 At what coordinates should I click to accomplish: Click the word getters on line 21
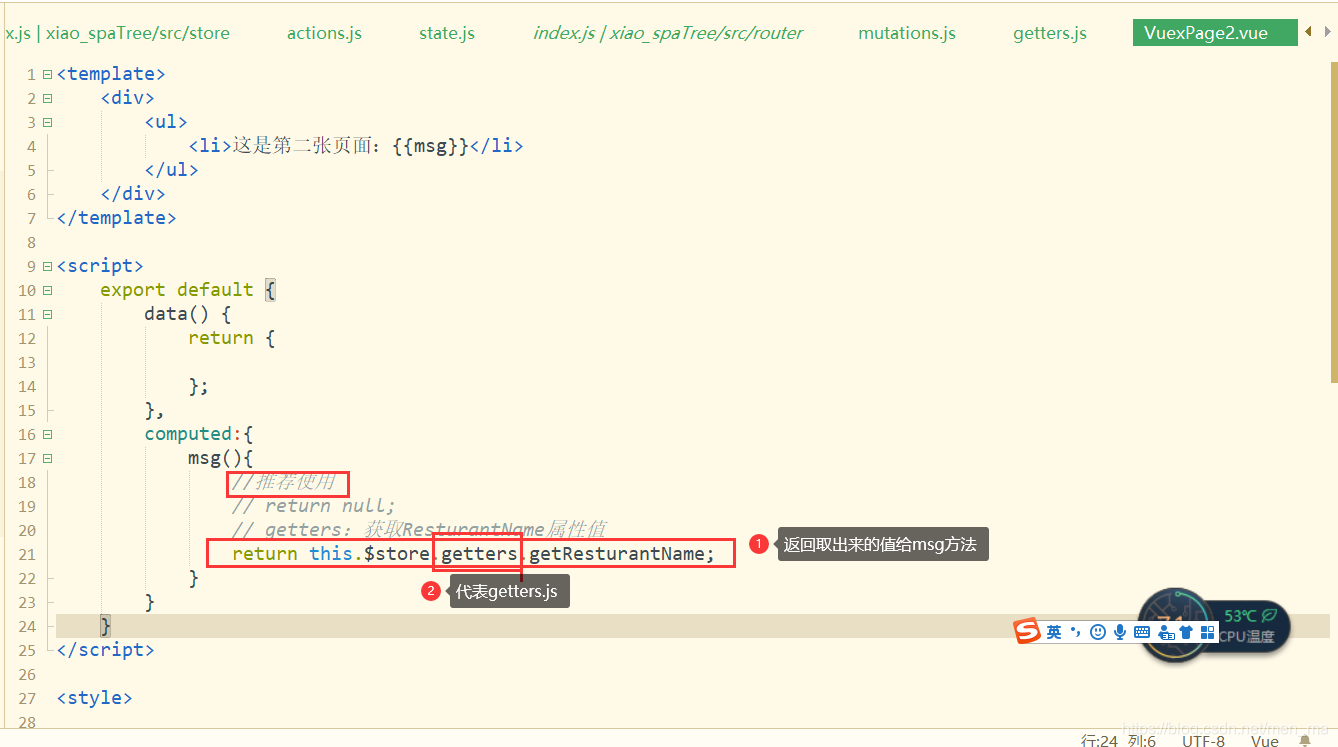click(480, 554)
